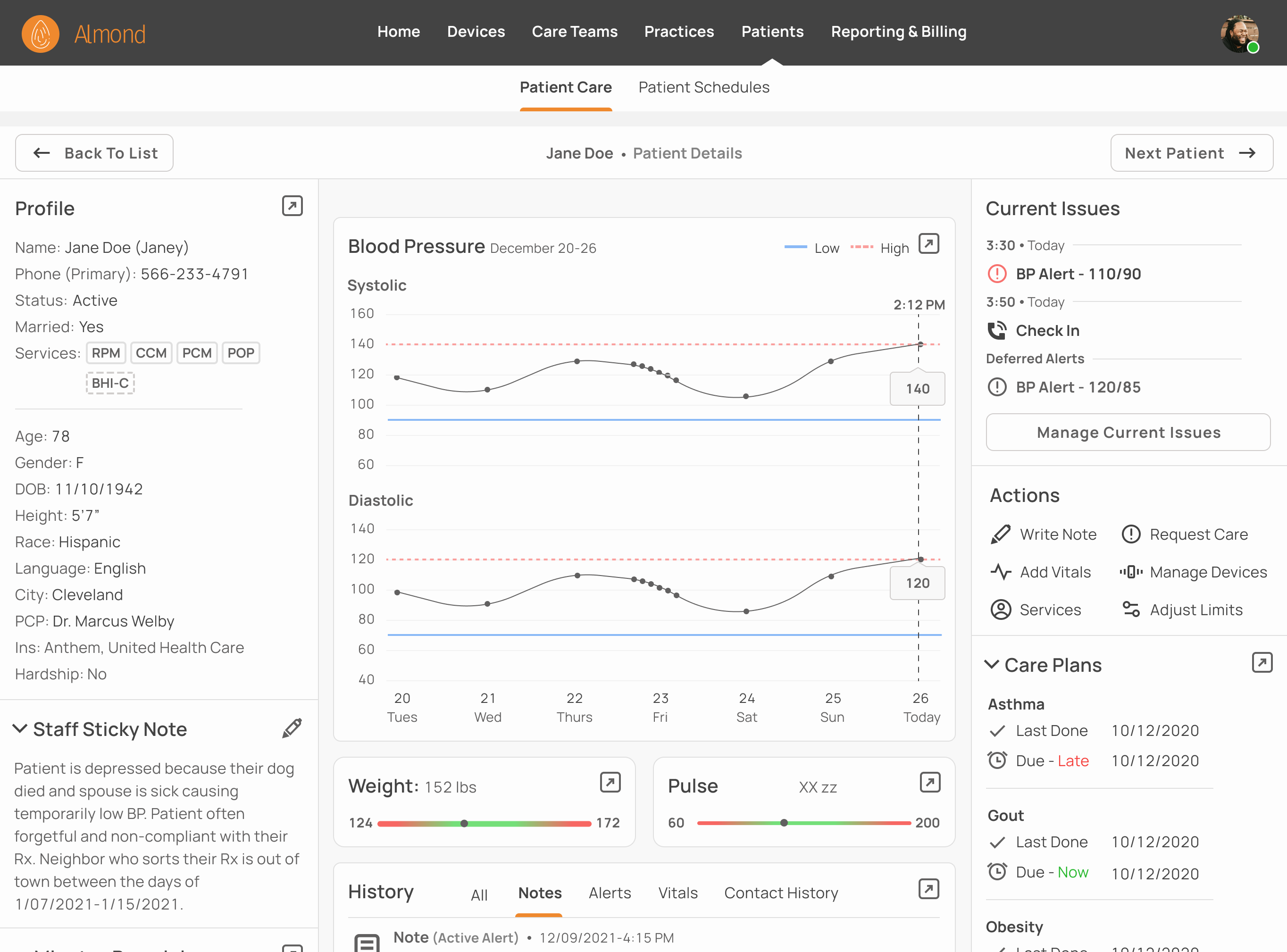This screenshot has height=952, width=1287.
Task: Open the Profile panel expand icon
Action: click(x=292, y=206)
